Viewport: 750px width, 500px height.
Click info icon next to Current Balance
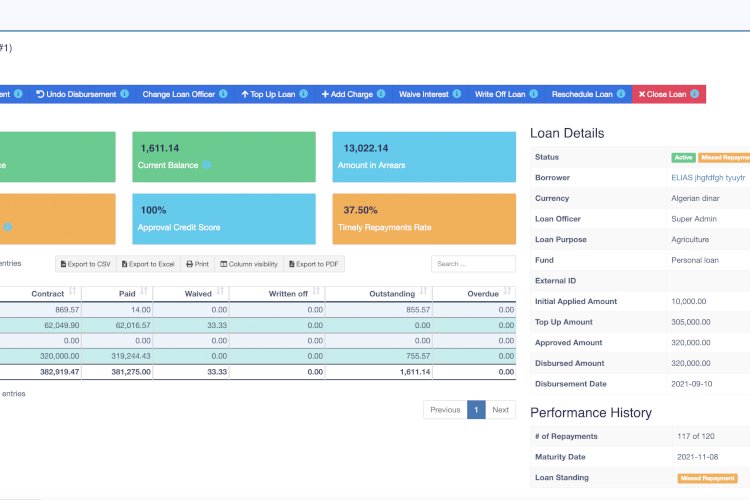point(207,165)
